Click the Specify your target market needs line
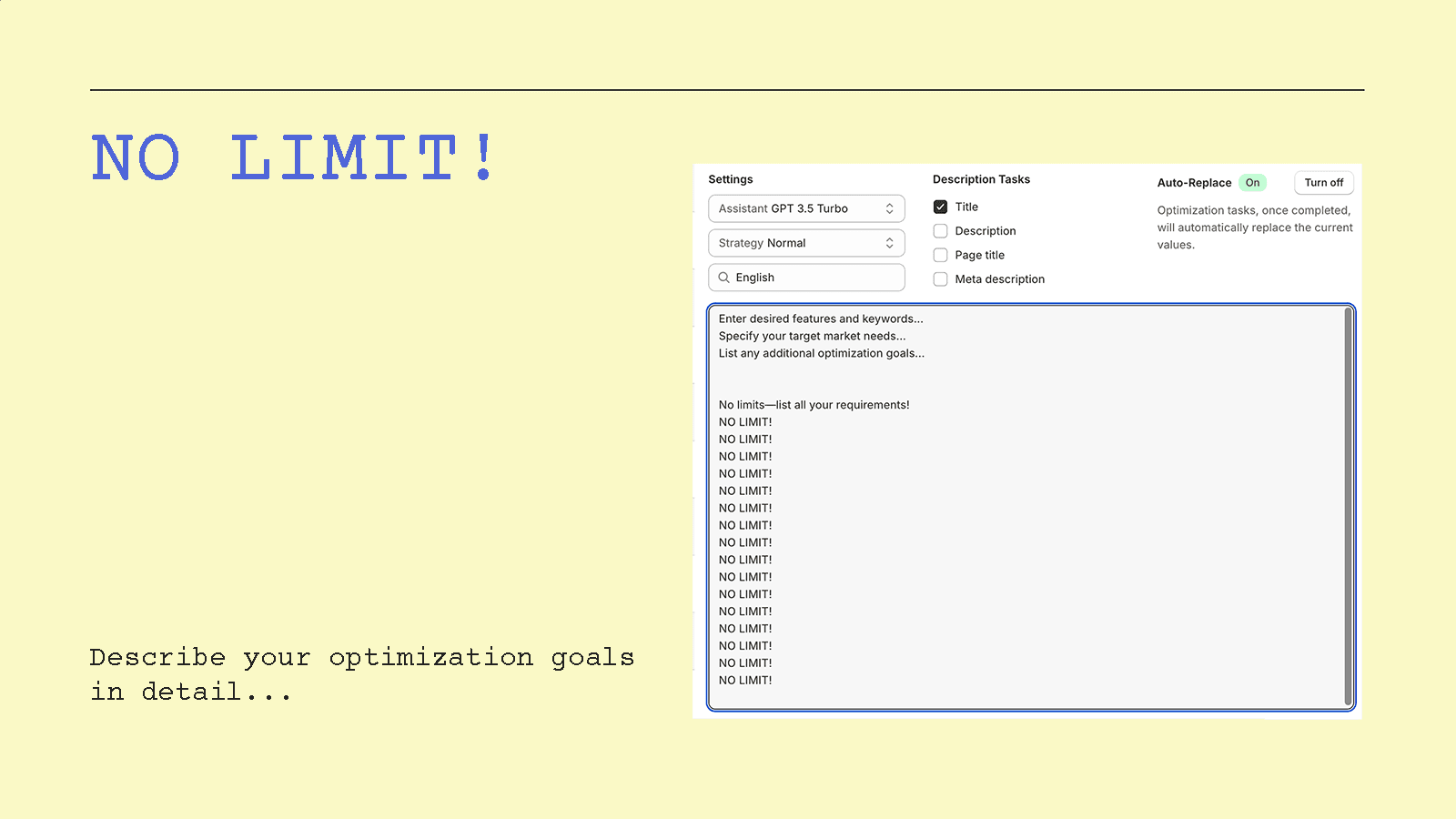 812,336
